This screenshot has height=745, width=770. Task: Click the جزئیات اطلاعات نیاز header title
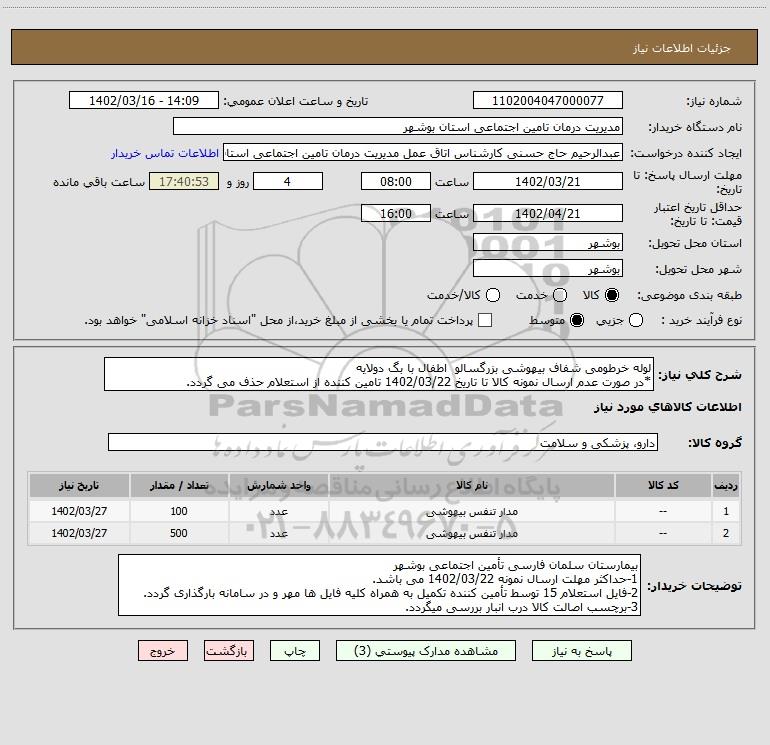coord(682,48)
